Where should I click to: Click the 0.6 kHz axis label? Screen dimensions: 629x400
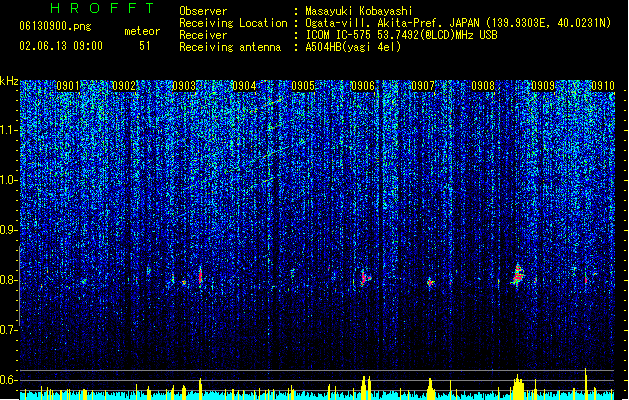tap(9, 380)
